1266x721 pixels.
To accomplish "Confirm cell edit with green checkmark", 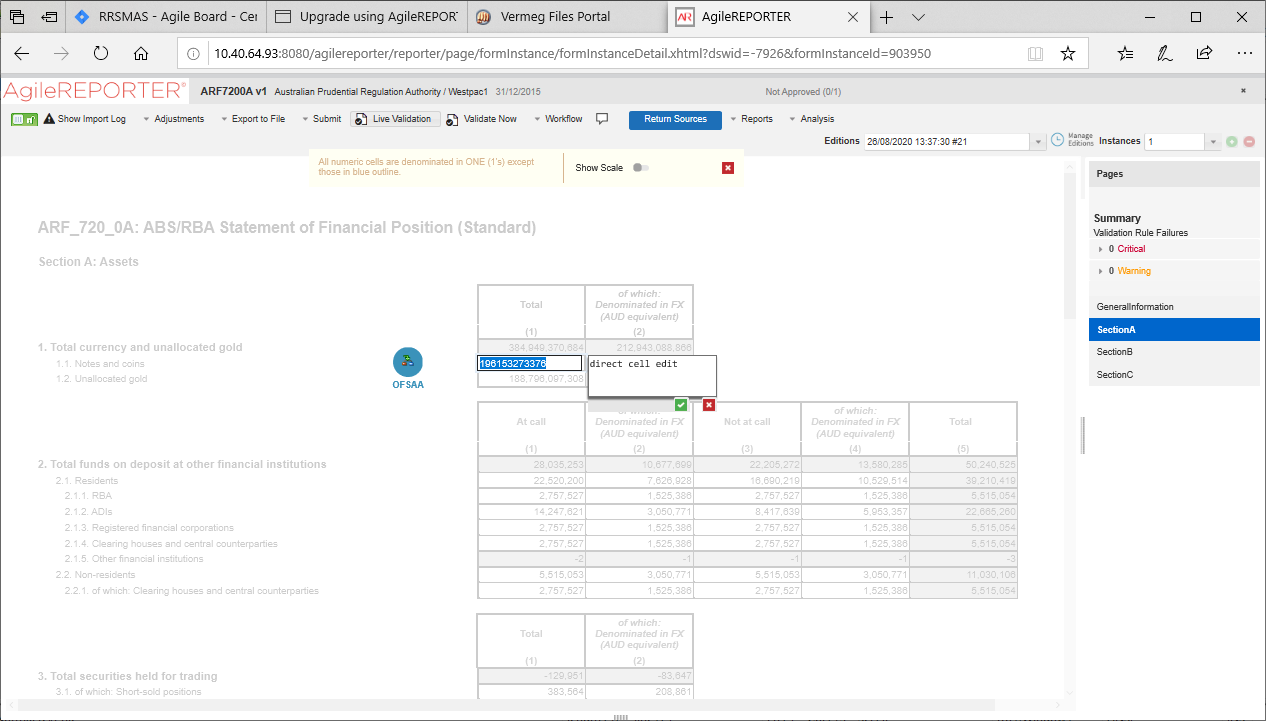I will click(x=681, y=405).
